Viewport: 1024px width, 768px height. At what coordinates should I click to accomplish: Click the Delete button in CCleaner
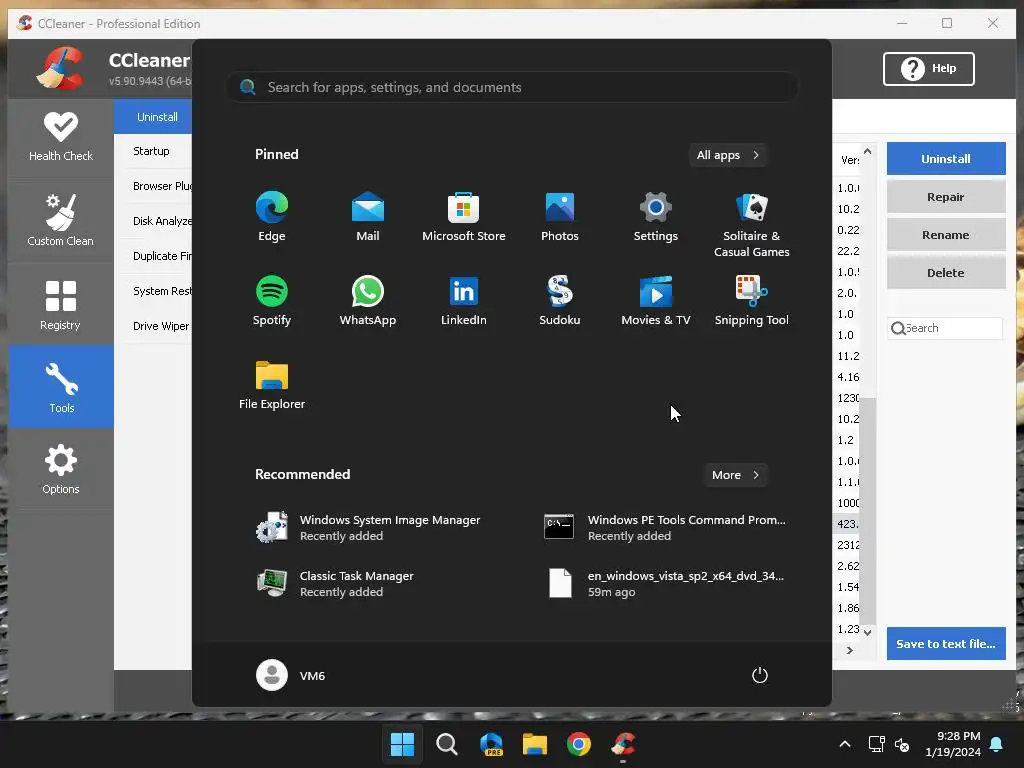[946, 273]
